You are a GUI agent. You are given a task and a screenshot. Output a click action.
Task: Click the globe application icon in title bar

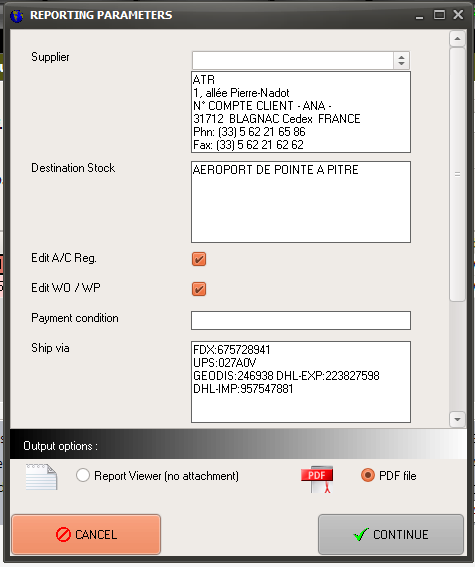tap(17, 16)
